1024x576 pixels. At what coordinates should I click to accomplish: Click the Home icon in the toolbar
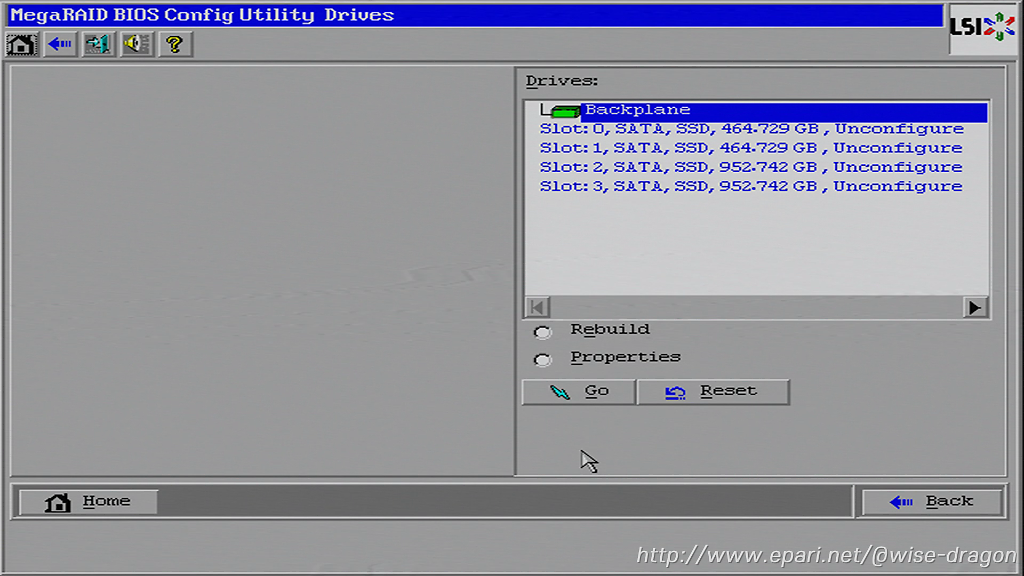click(x=22, y=44)
